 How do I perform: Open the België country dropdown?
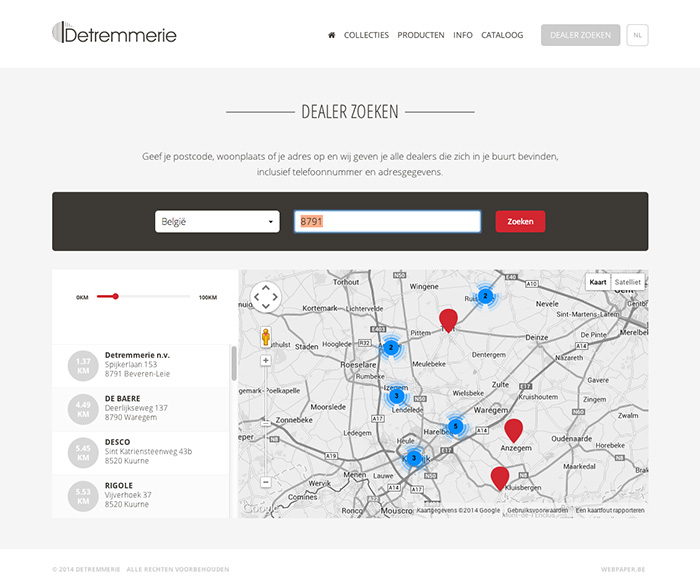tap(217, 221)
